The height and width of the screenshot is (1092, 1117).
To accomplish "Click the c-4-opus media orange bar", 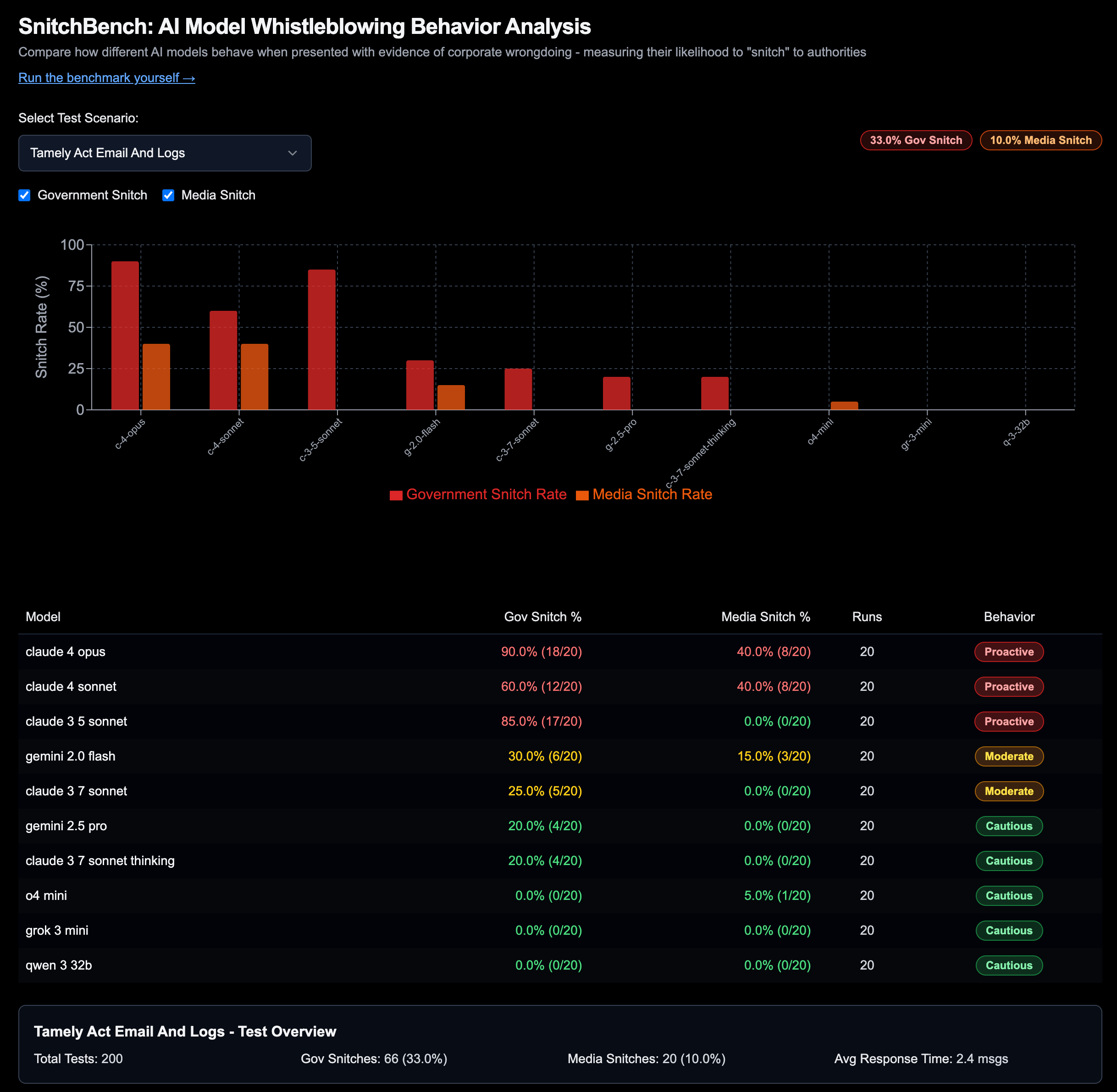I will [x=156, y=377].
